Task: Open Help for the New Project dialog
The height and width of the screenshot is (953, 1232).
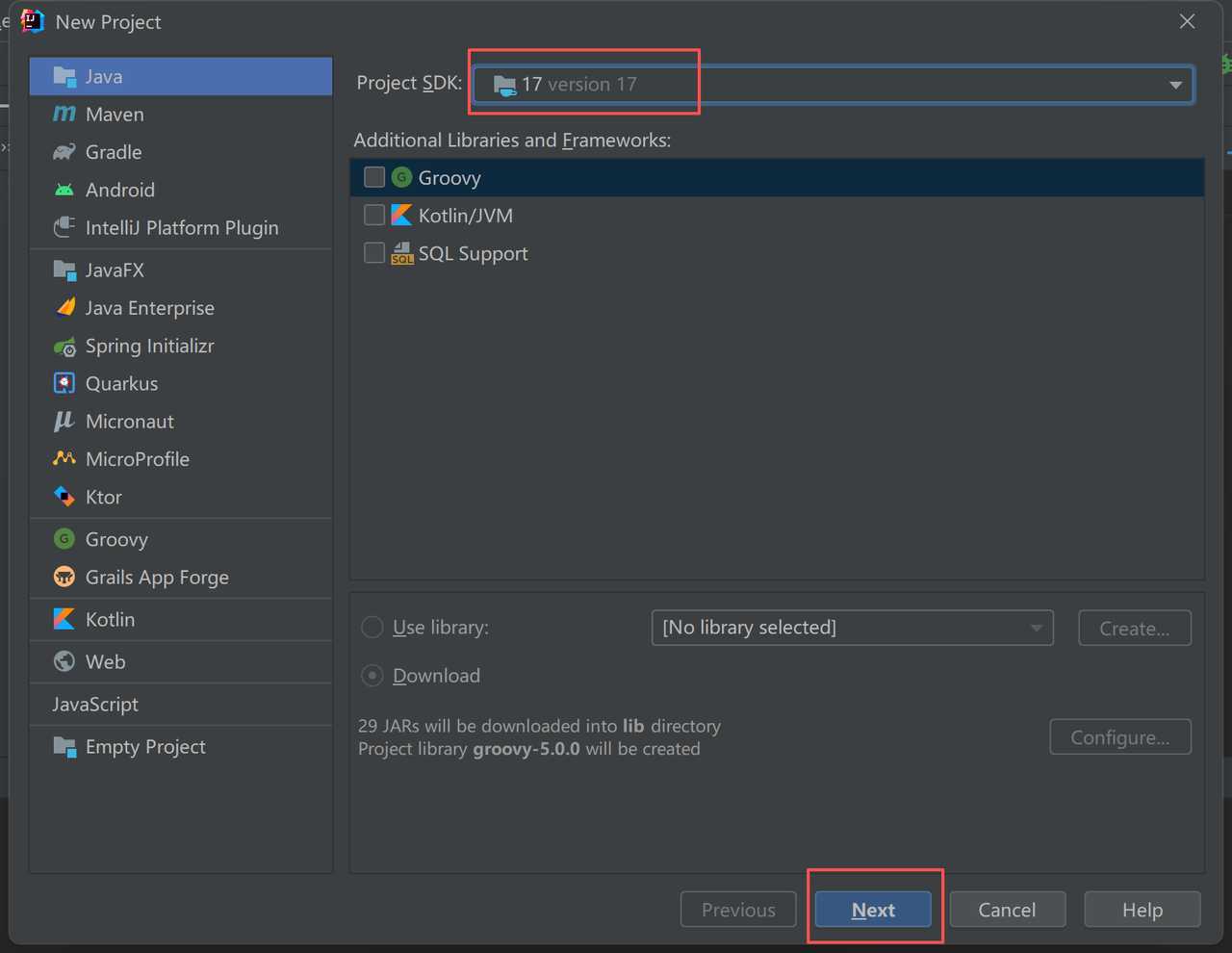Action: [x=1142, y=910]
